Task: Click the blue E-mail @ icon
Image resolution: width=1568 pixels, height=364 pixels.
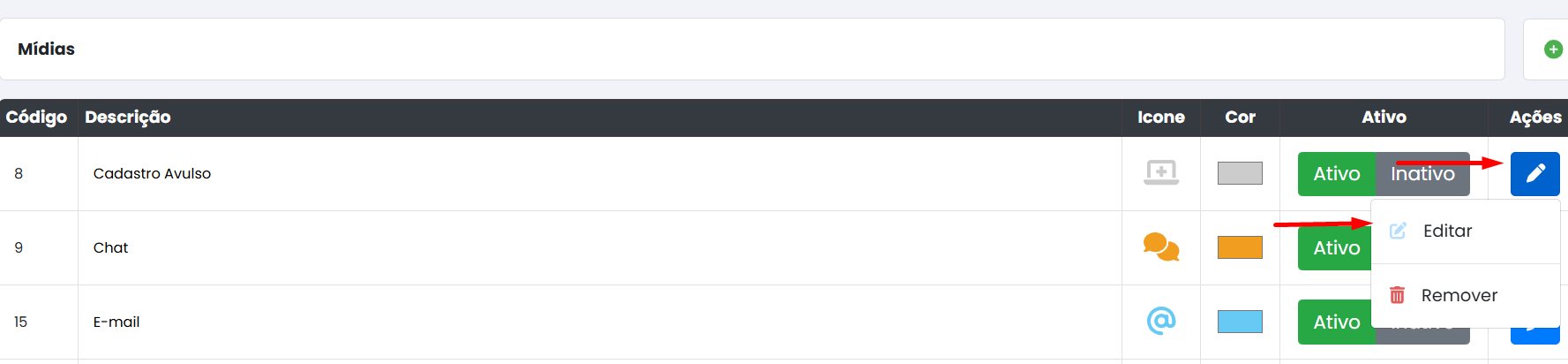Action: pyautogui.click(x=1160, y=321)
